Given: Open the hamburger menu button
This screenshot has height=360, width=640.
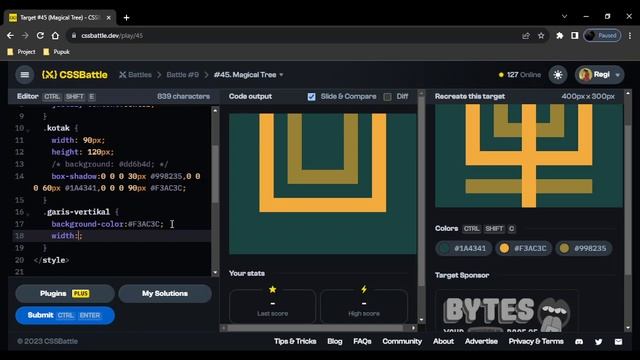Looking at the screenshot, I should tap(24, 75).
